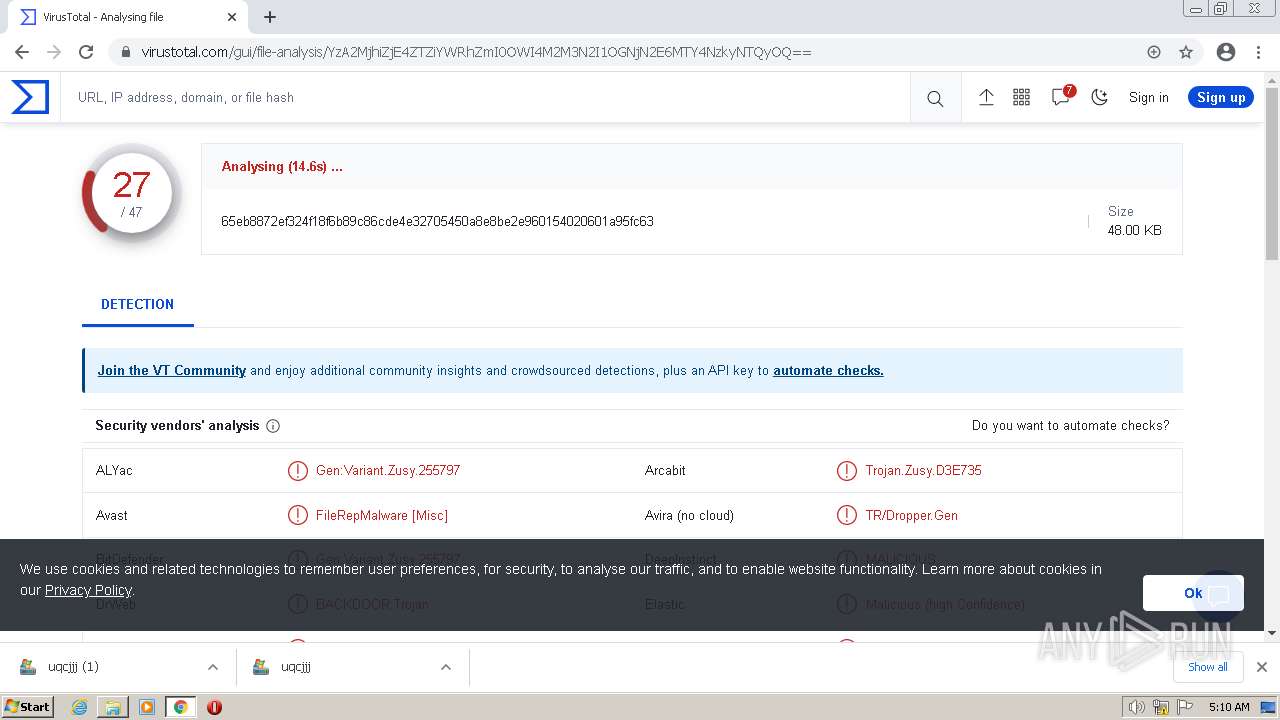Click the search magnifier icon
1280x720 pixels.
[x=935, y=98]
